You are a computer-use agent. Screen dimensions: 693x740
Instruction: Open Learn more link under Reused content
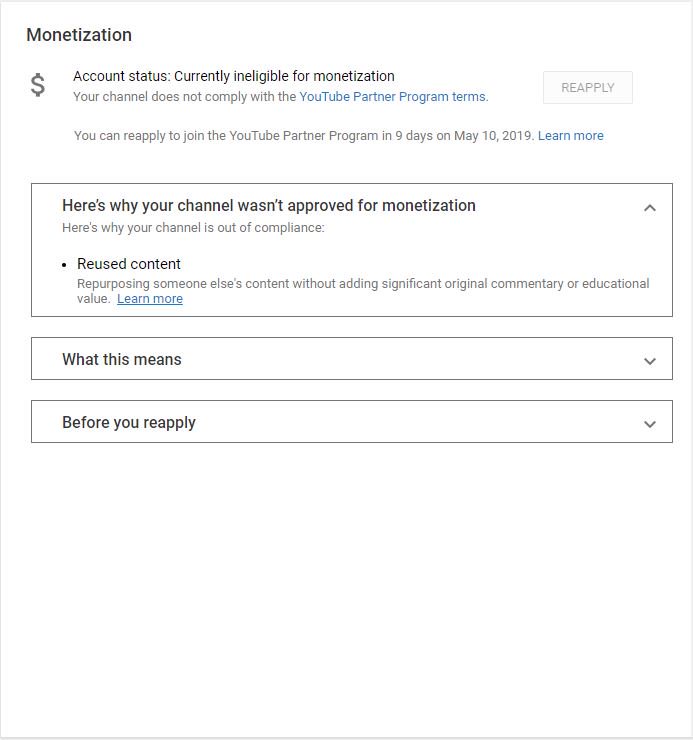[150, 299]
